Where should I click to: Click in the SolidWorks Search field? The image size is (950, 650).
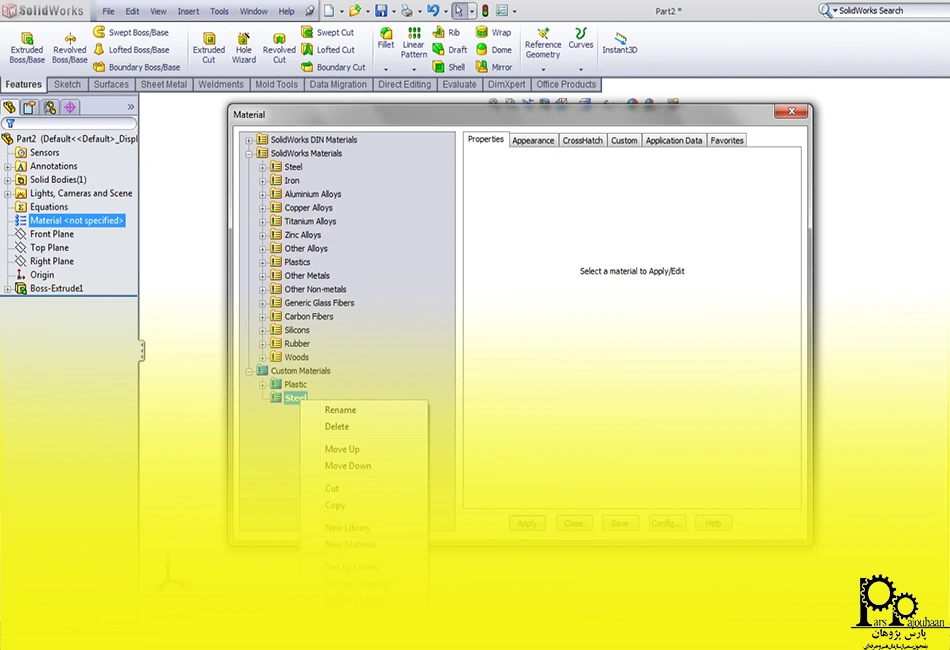click(x=892, y=11)
